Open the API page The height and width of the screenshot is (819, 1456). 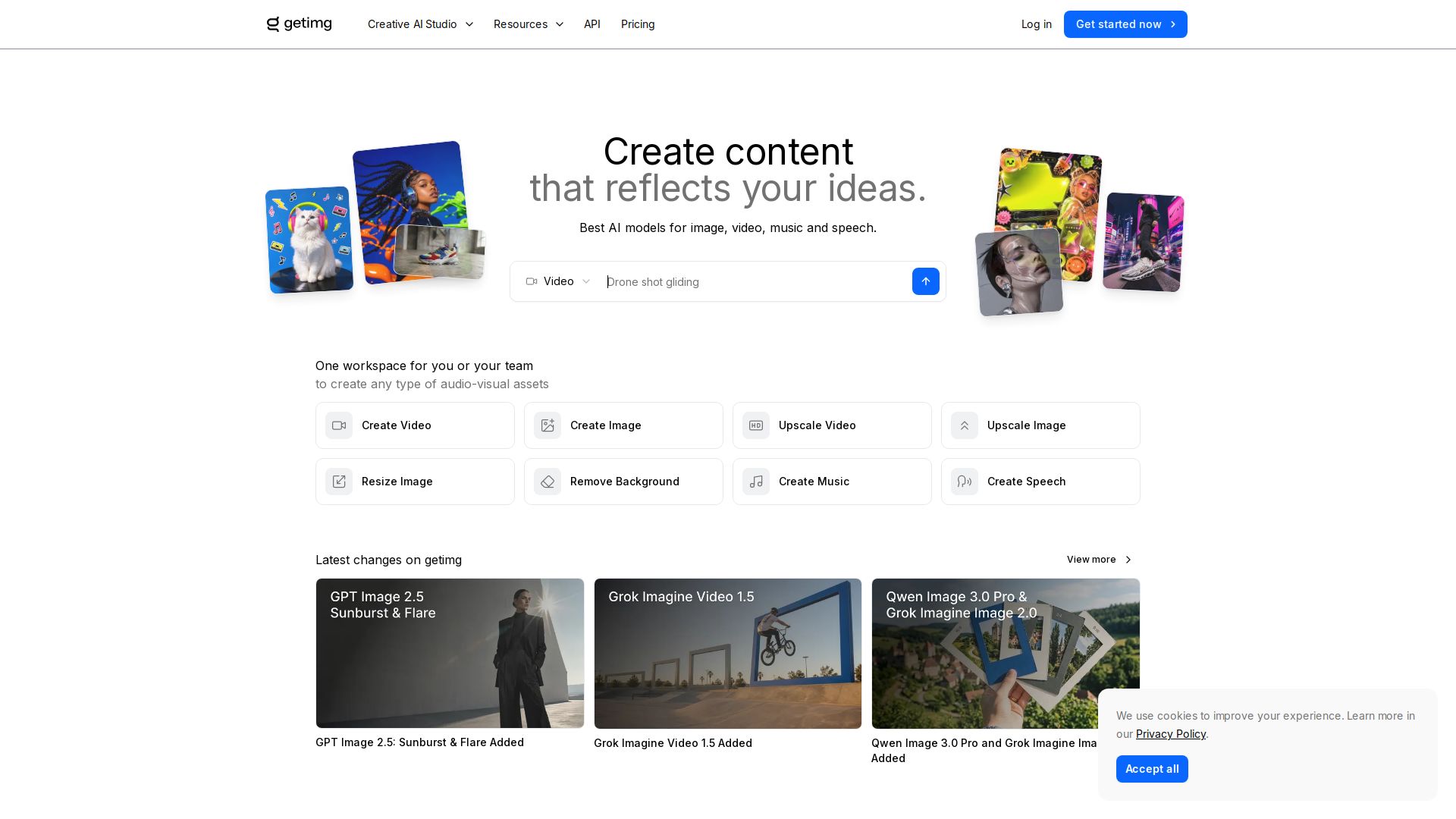coord(592,24)
